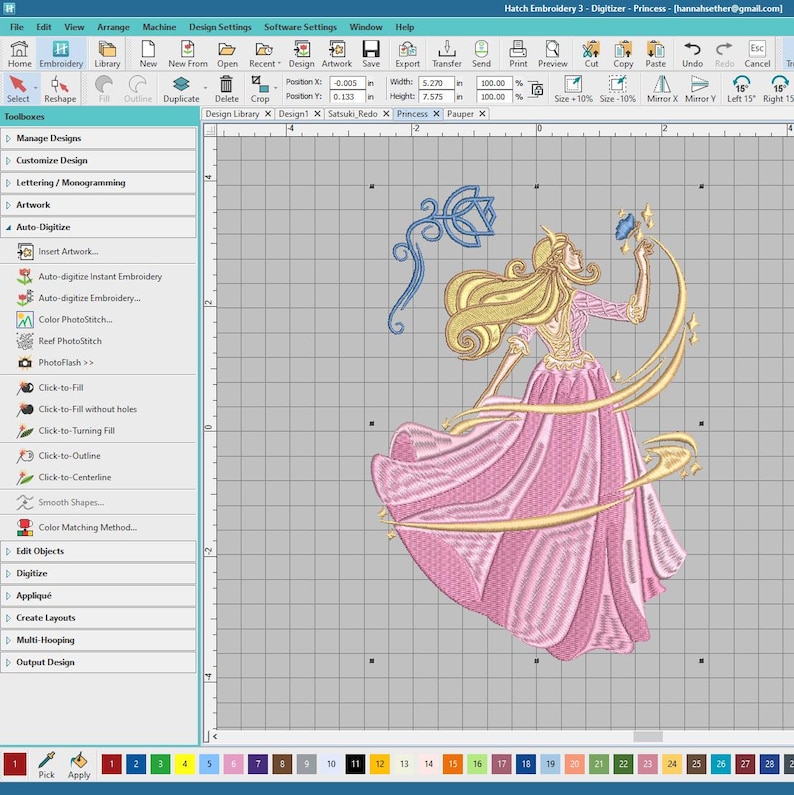Pick orange color swatch 12
The image size is (794, 795).
(x=380, y=764)
